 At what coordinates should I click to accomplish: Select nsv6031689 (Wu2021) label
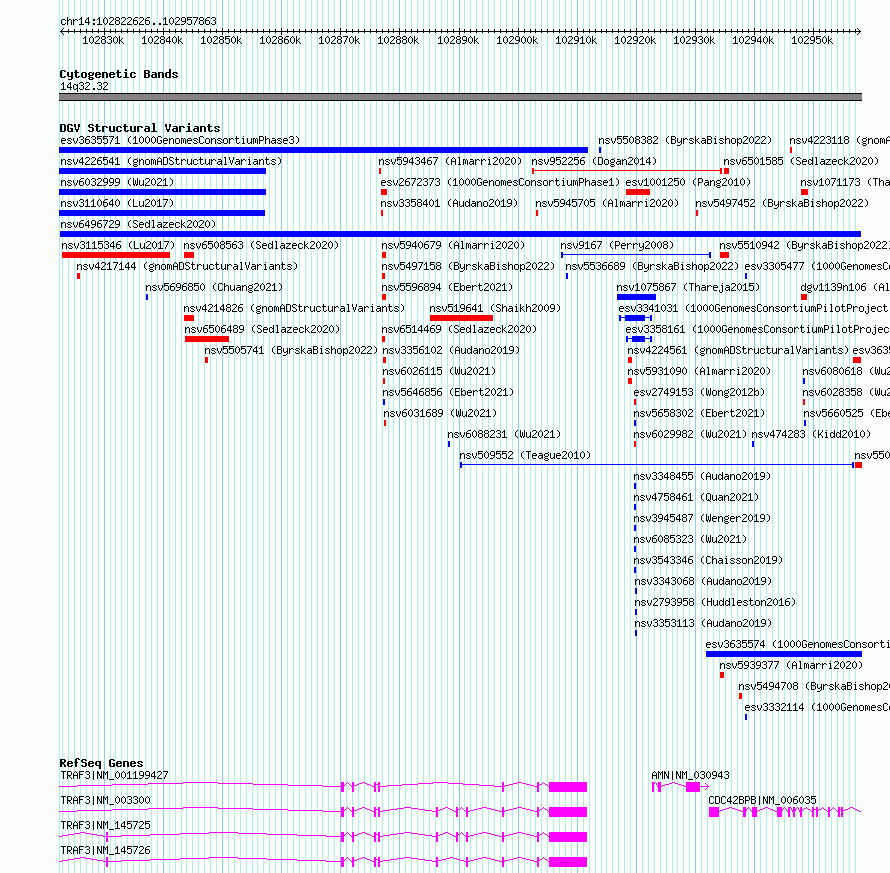point(440,413)
